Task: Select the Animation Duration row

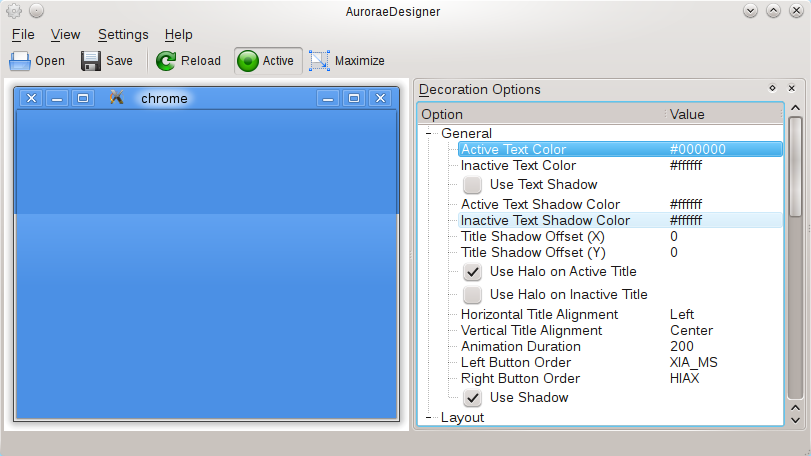Action: click(620, 346)
